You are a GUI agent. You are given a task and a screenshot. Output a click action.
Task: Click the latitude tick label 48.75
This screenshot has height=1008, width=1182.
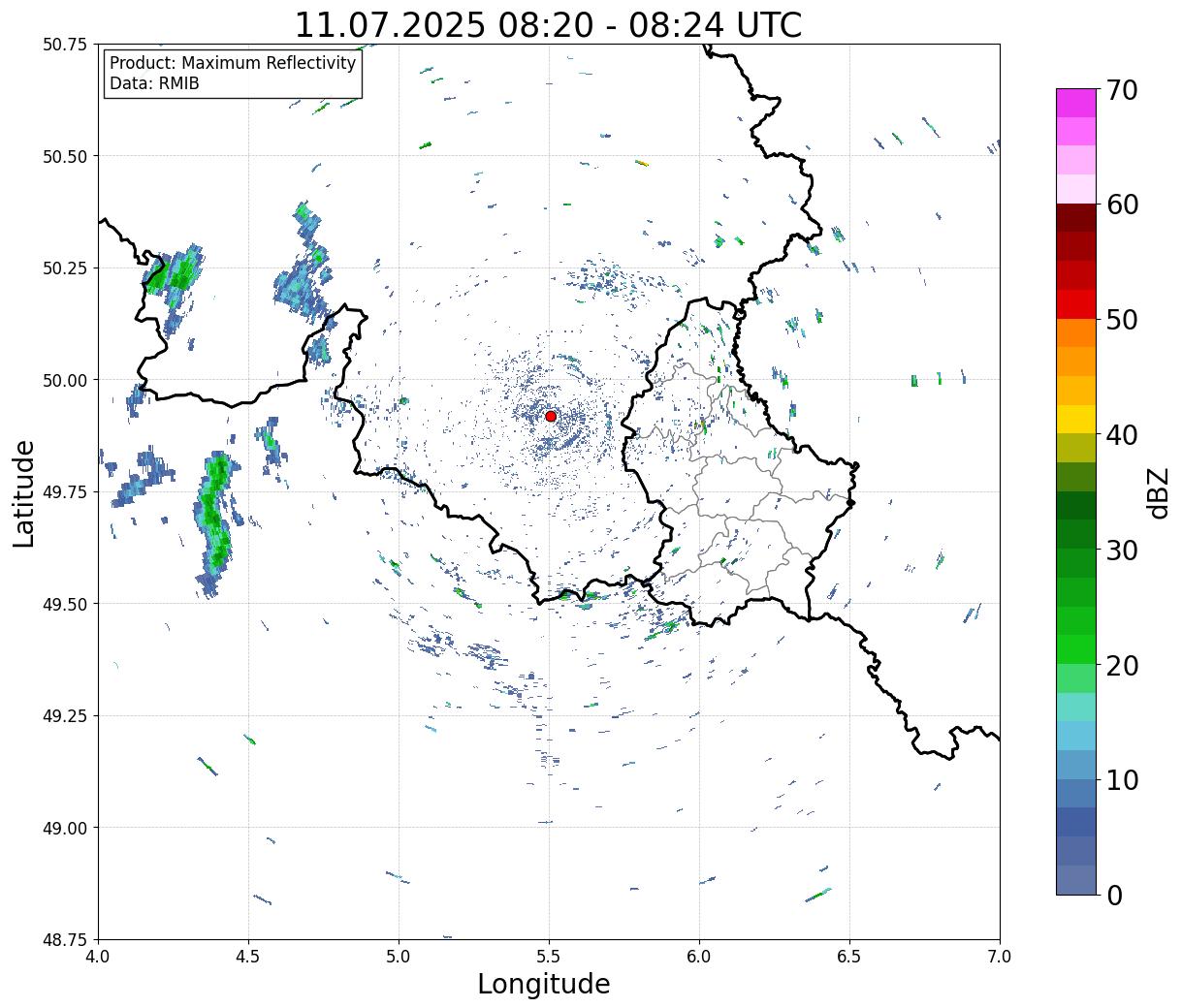coord(65,939)
